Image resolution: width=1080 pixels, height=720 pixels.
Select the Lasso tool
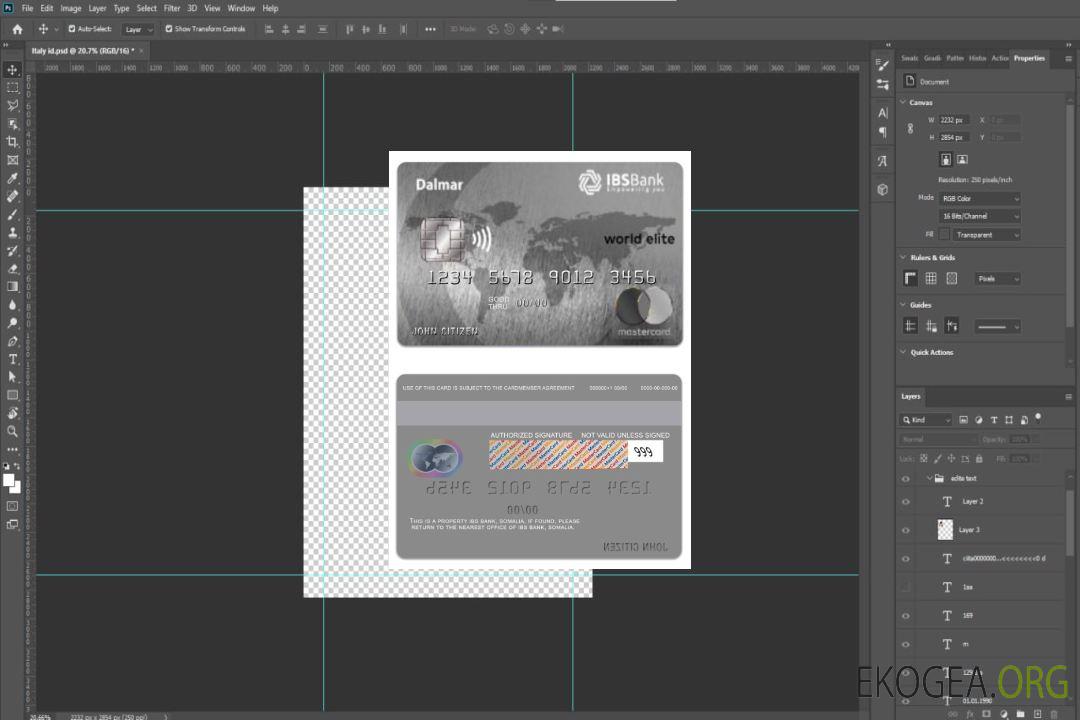[x=12, y=105]
